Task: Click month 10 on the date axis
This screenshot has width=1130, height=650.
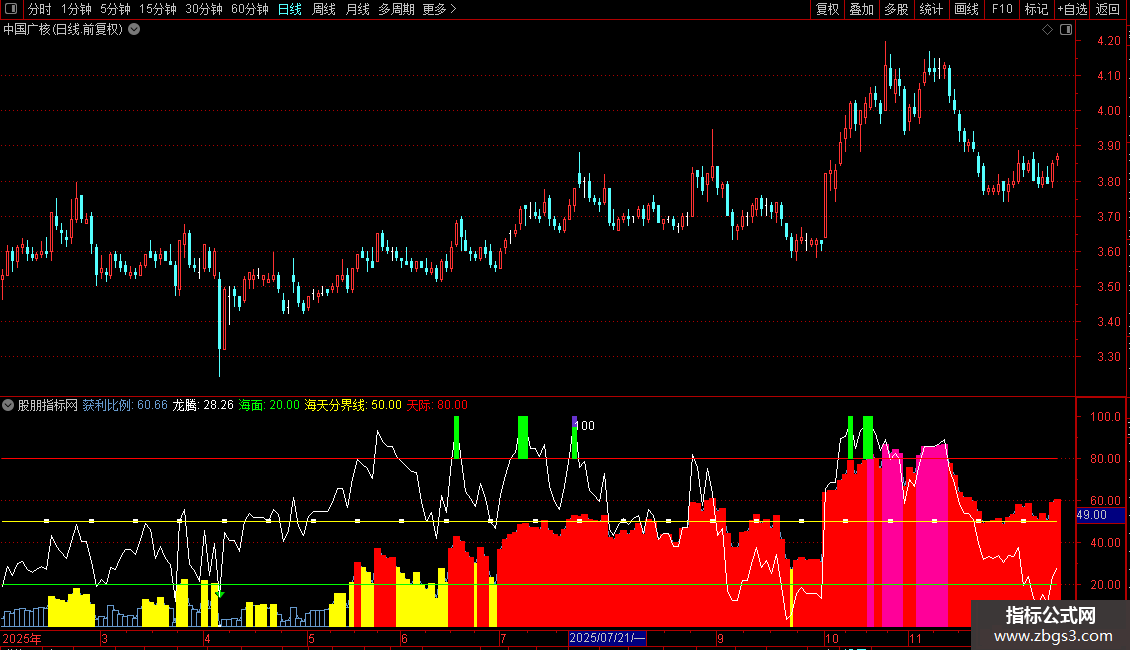Action: click(x=832, y=638)
